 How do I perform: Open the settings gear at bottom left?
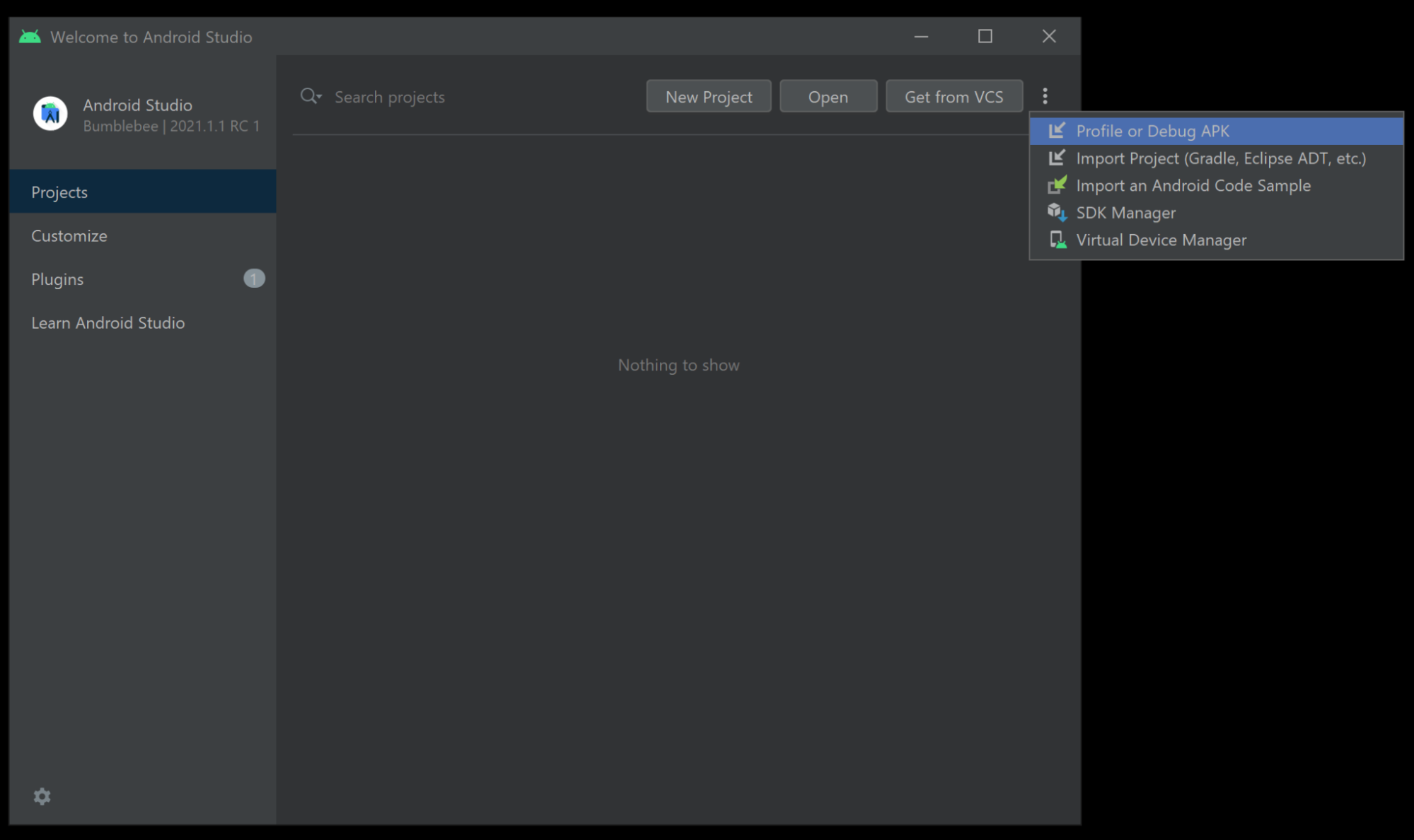click(42, 796)
